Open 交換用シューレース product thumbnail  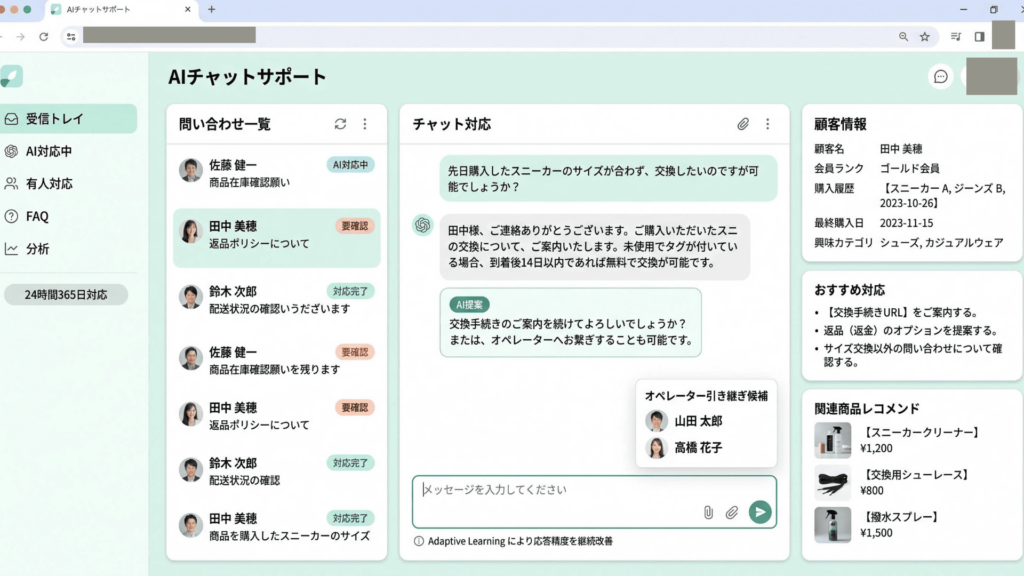click(x=833, y=483)
